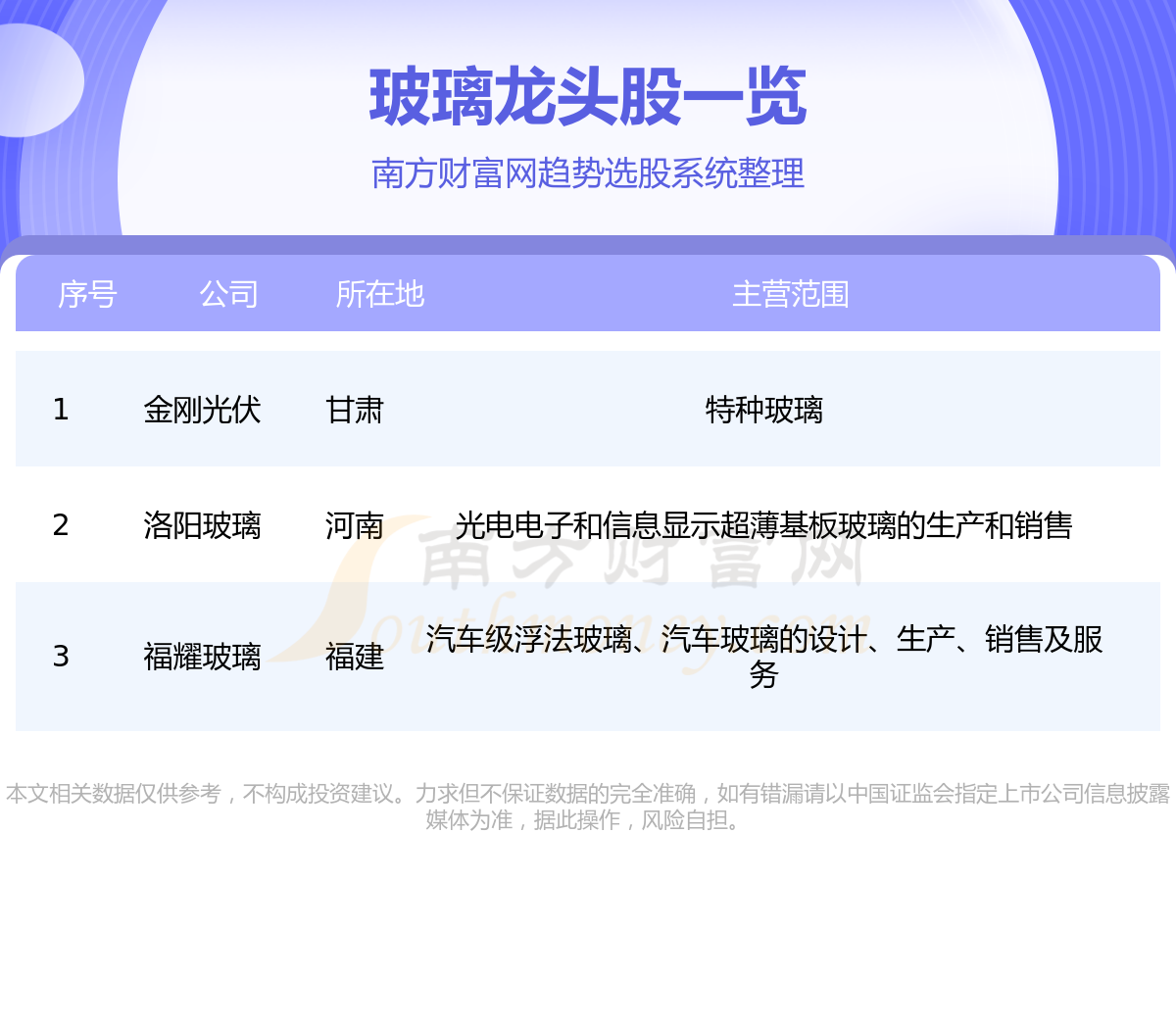
Task: Select business scope 特种玻璃
Action: coord(764,410)
